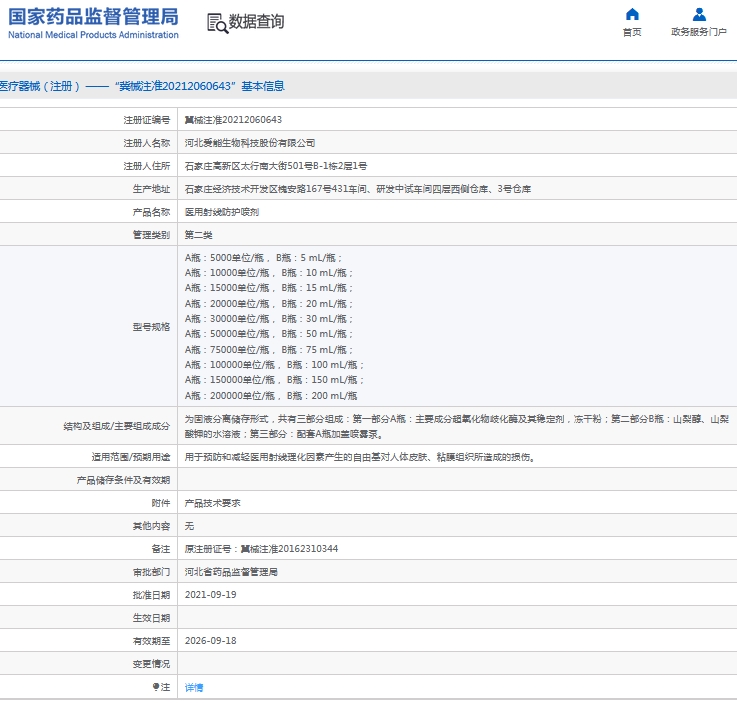737x703 pixels.
Task: Select the 注册人住所 address value
Action: point(276,166)
